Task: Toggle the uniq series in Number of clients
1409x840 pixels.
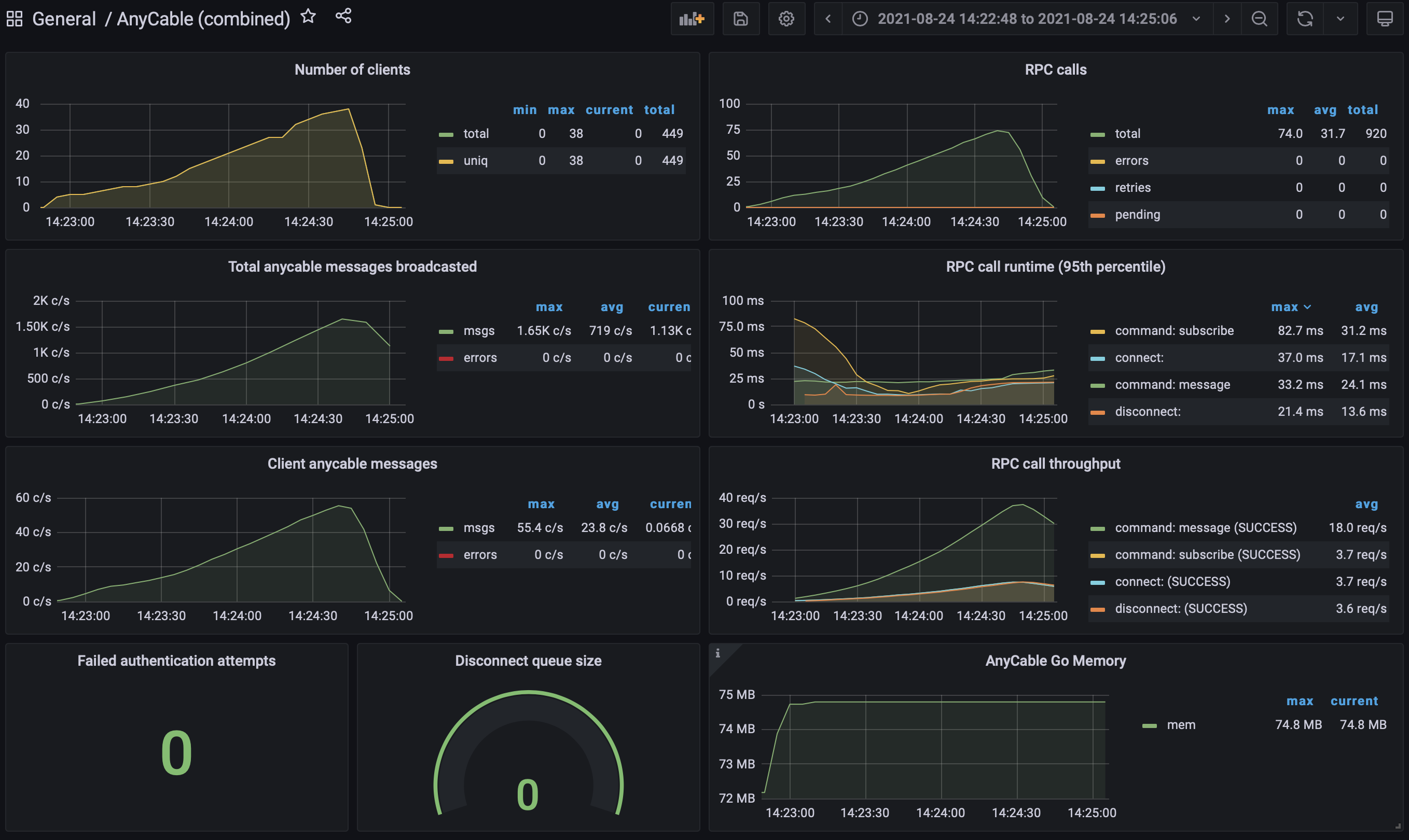Action: click(476, 160)
